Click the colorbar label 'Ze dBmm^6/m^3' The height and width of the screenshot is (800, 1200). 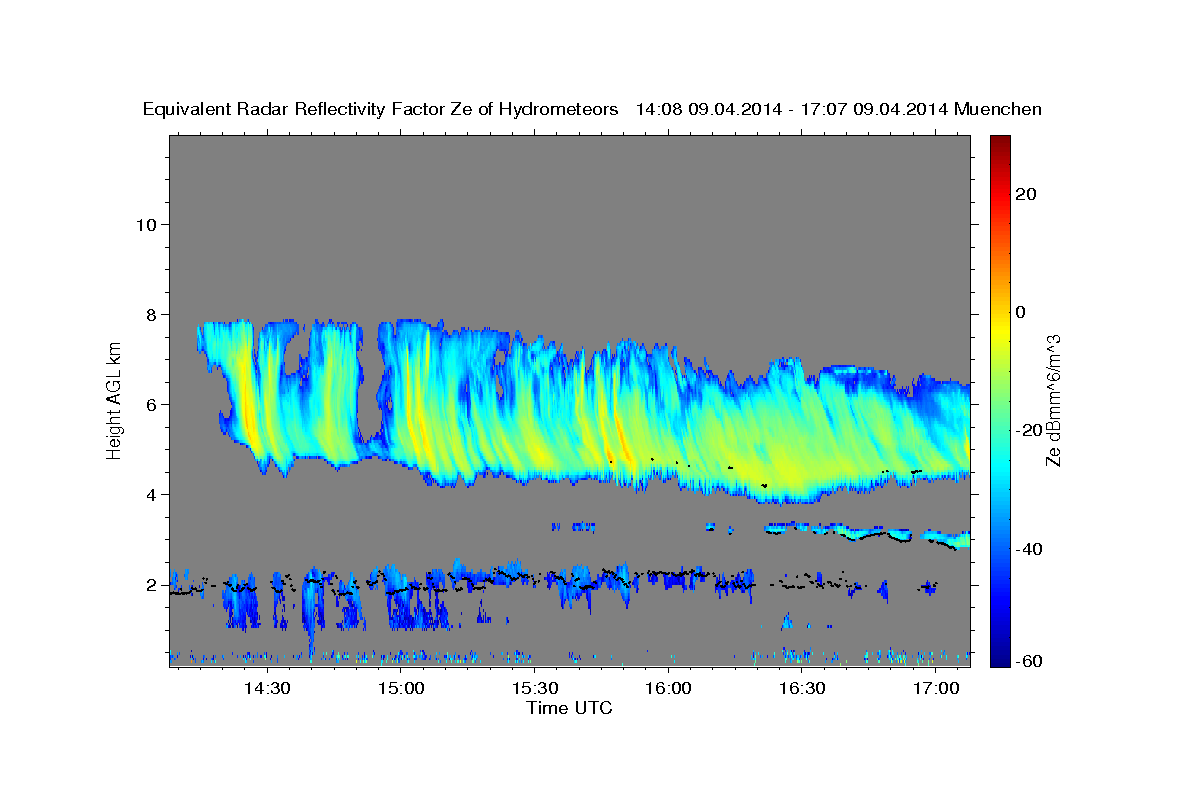[x=1052, y=399]
